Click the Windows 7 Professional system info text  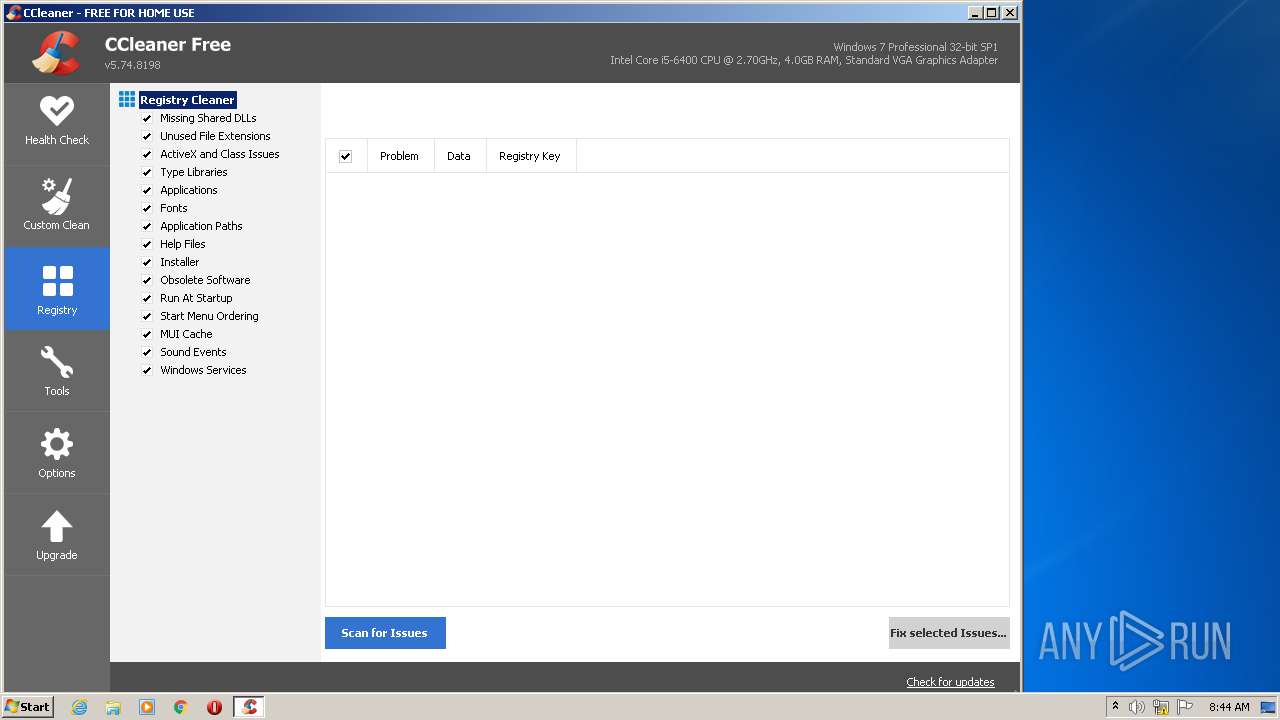coord(915,47)
